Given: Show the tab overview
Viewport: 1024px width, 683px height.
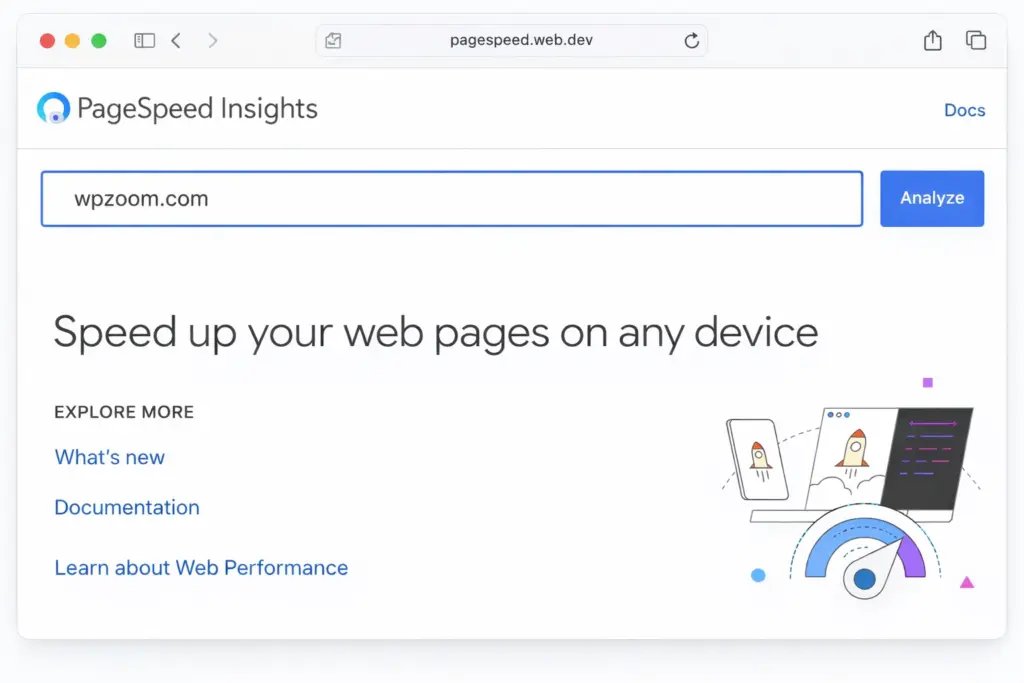Looking at the screenshot, I should point(975,41).
